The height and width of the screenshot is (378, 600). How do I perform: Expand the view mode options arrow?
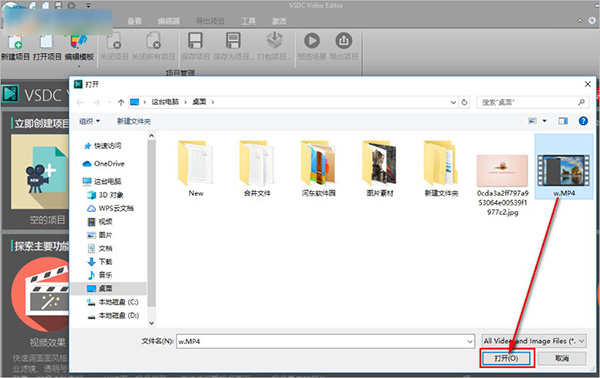[544, 121]
